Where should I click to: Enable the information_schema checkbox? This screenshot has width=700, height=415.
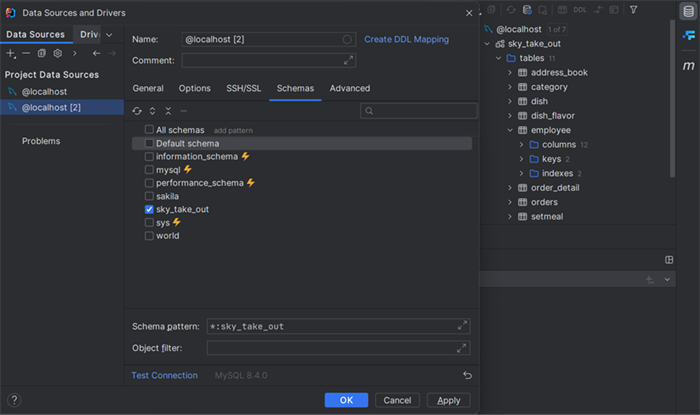tap(149, 157)
